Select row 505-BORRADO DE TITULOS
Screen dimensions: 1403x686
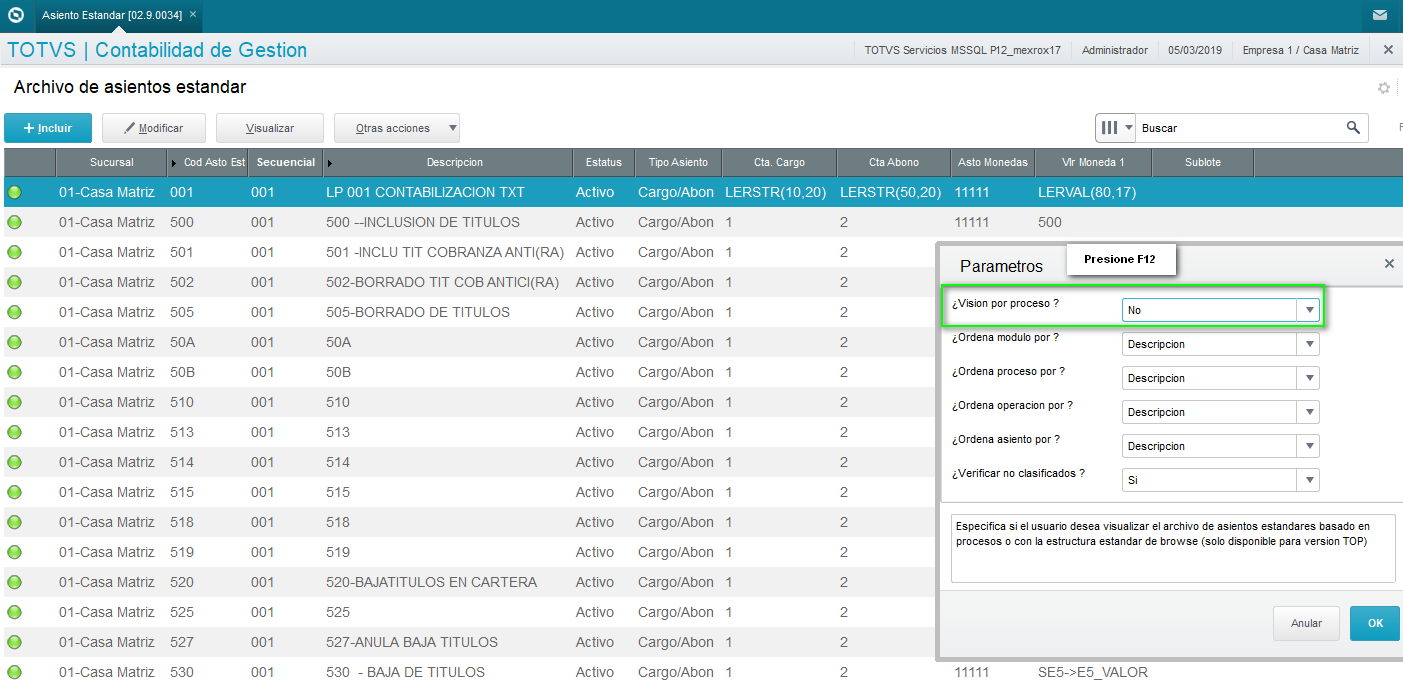point(468,312)
